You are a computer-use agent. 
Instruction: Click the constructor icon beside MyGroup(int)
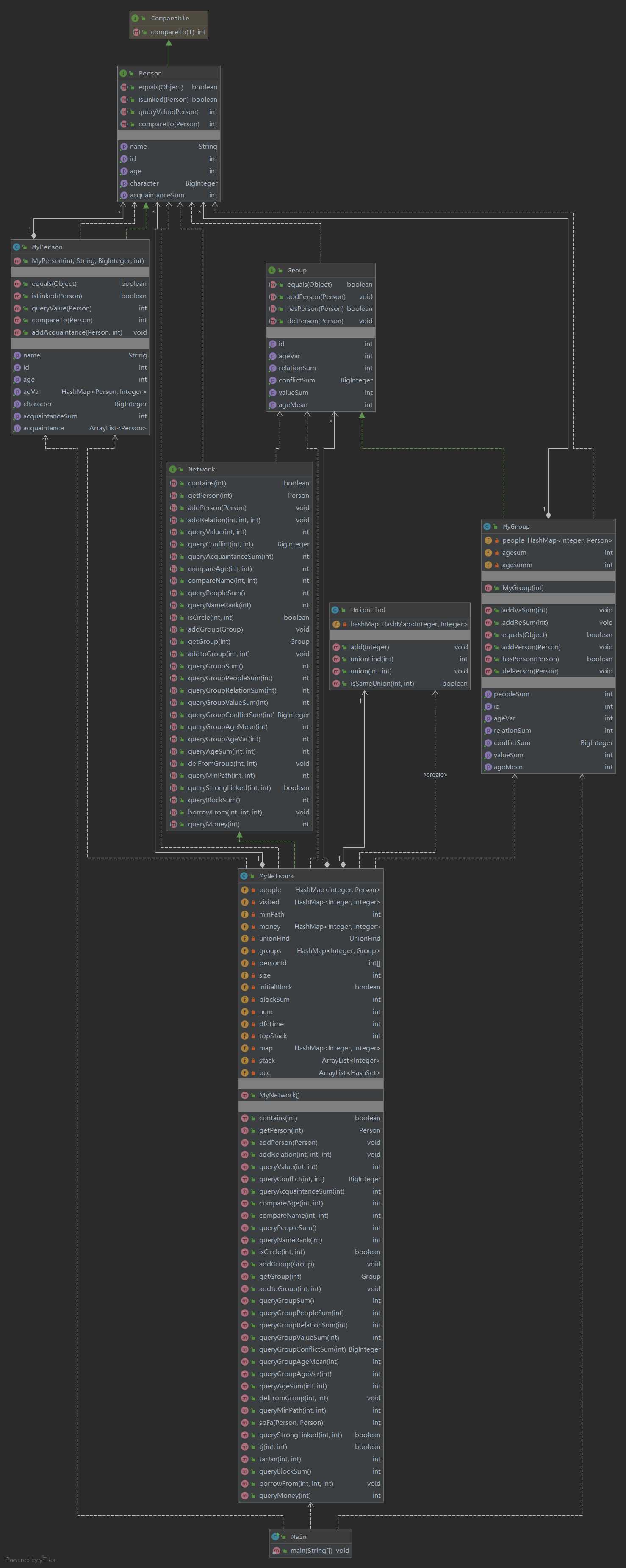[488, 588]
